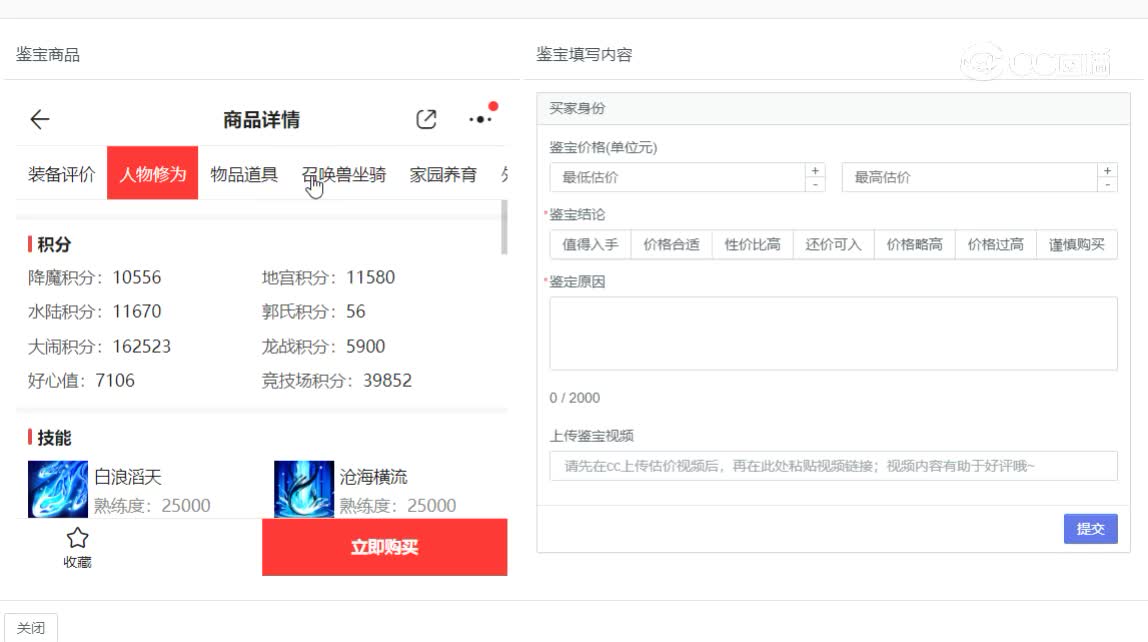1148x642 pixels.
Task: Click the 白浪滔天 skill icon
Action: click(57, 488)
